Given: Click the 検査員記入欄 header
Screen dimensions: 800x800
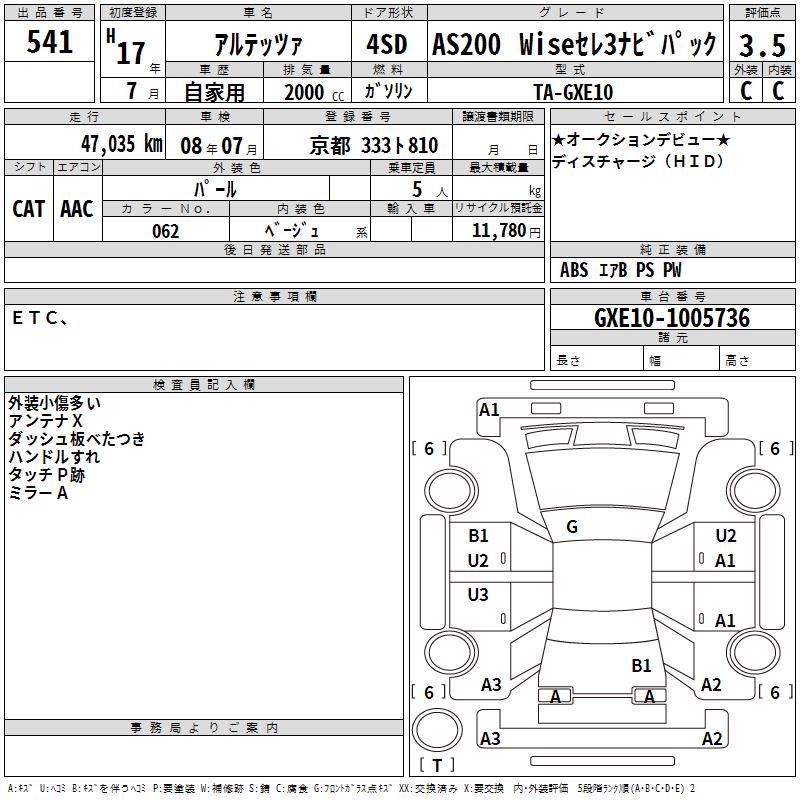Looking at the screenshot, I should (204, 385).
